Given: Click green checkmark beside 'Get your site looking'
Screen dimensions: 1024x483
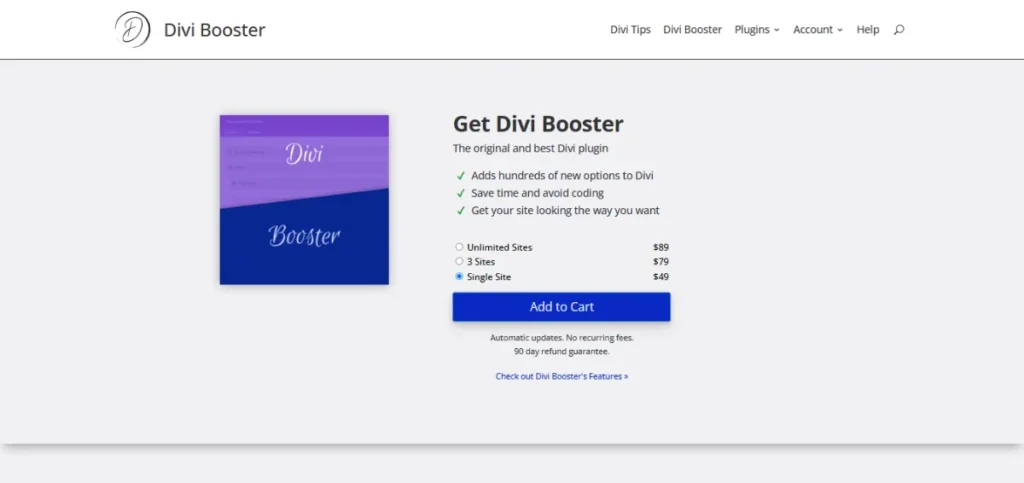Looking at the screenshot, I should point(460,211).
